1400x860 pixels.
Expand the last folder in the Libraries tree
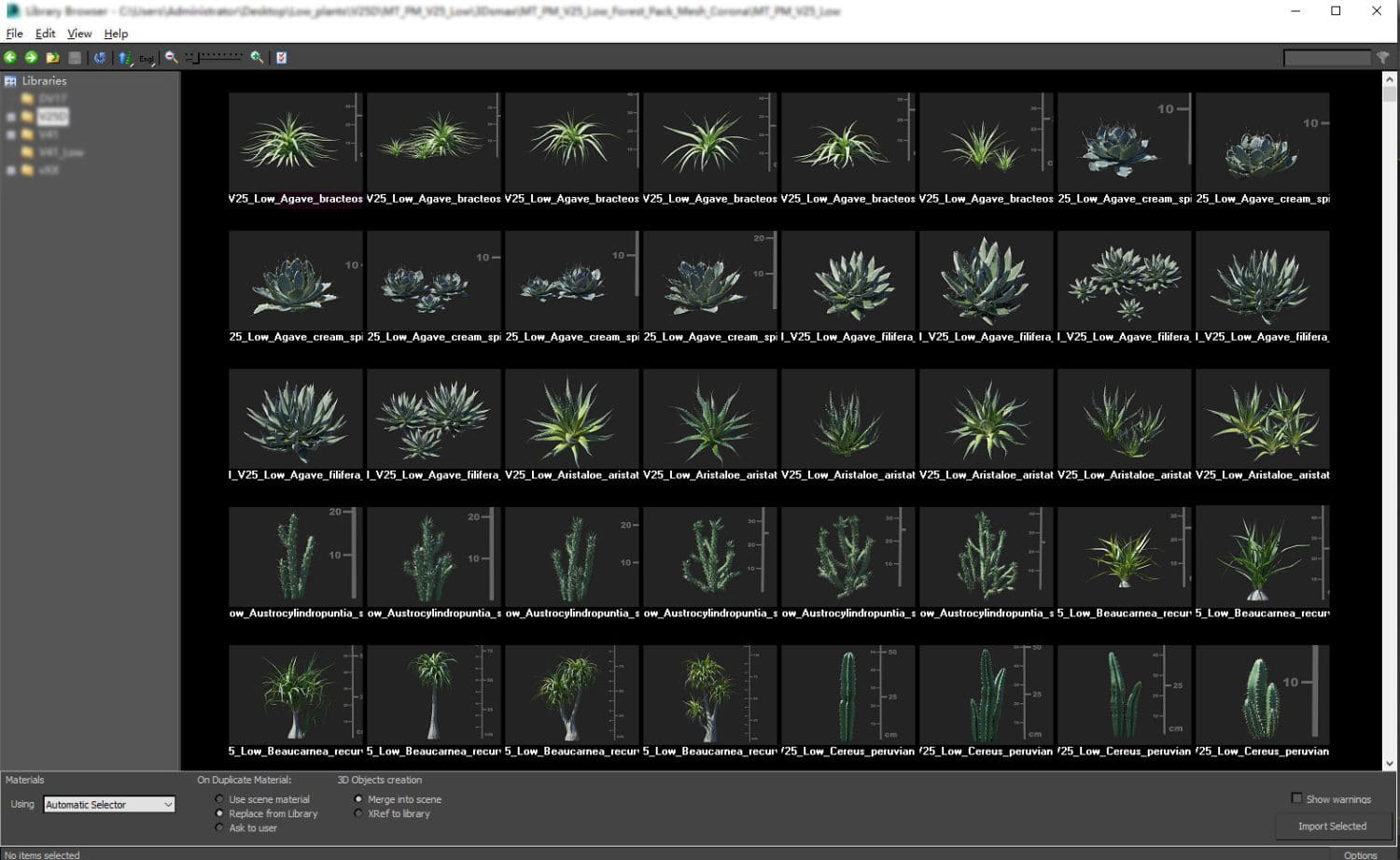11,170
